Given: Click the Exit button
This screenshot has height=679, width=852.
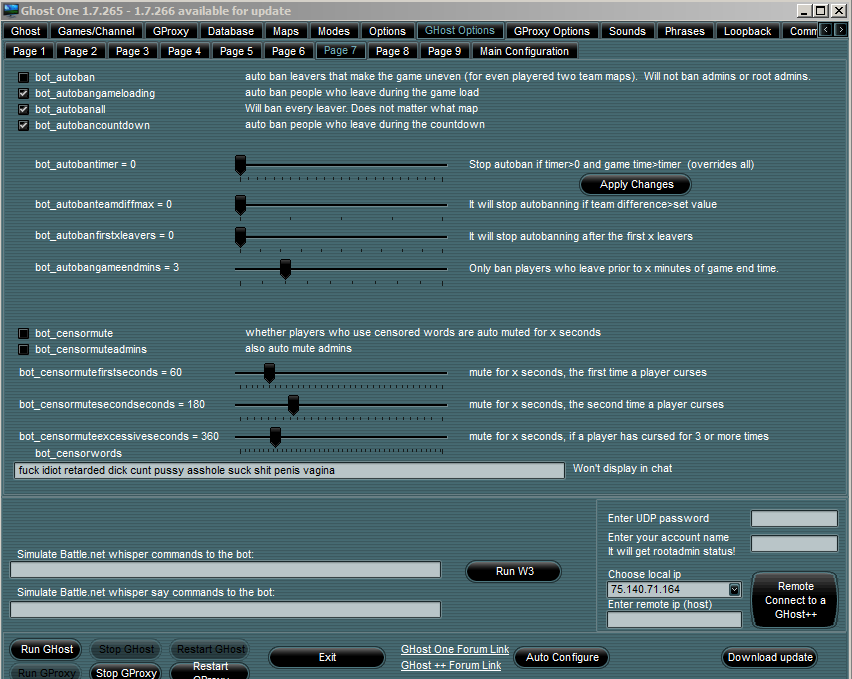Looking at the screenshot, I should pos(327,657).
